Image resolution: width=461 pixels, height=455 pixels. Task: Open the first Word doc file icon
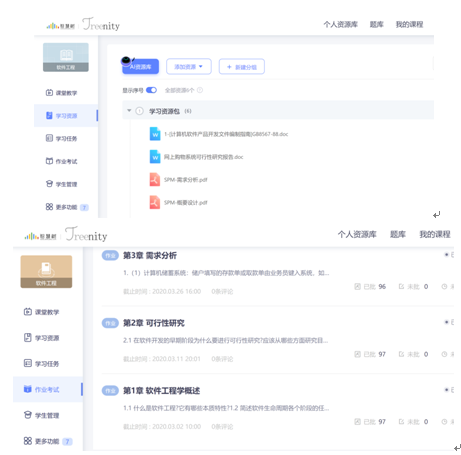coord(155,134)
